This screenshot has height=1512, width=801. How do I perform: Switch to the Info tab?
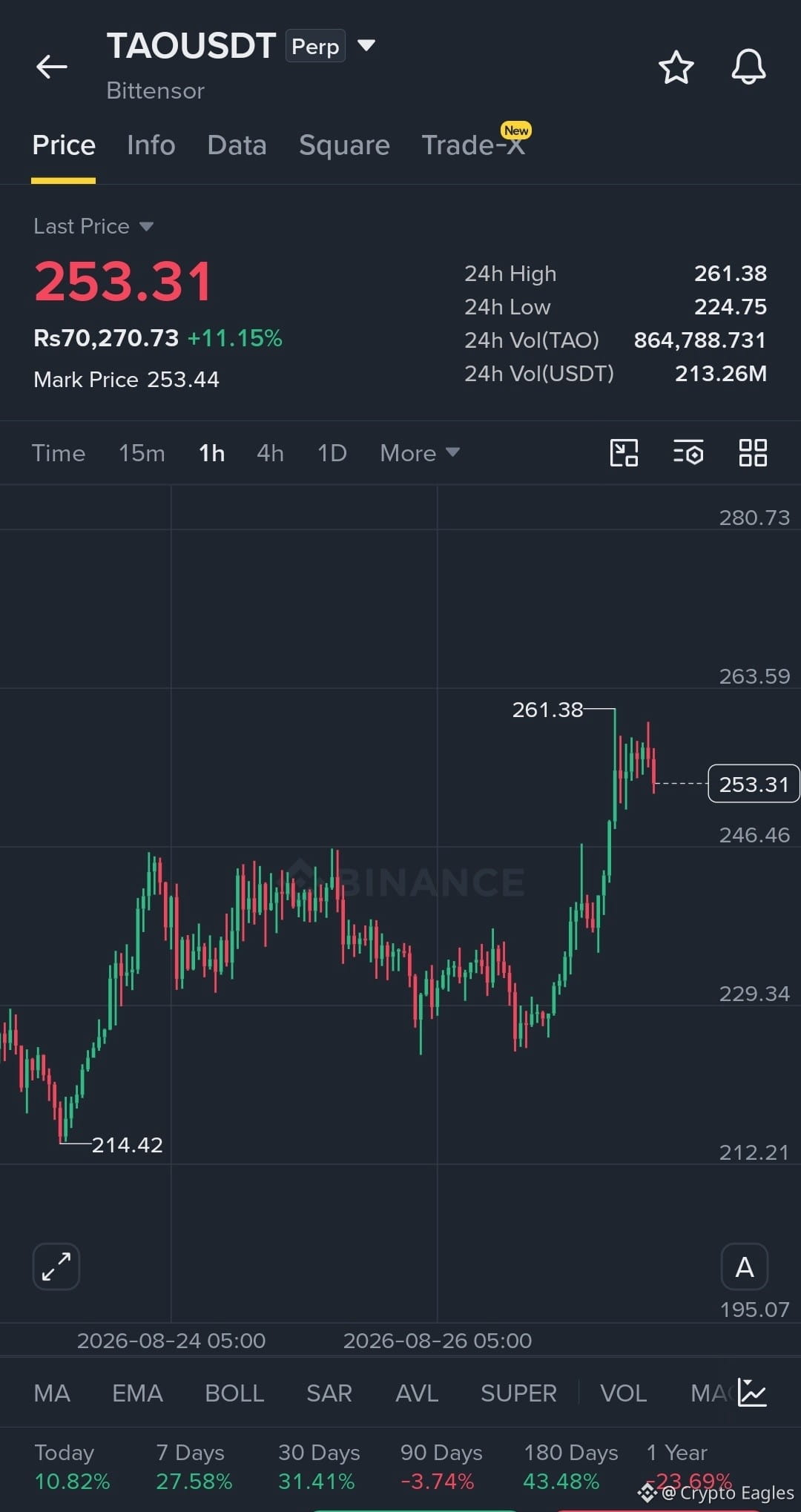[151, 145]
